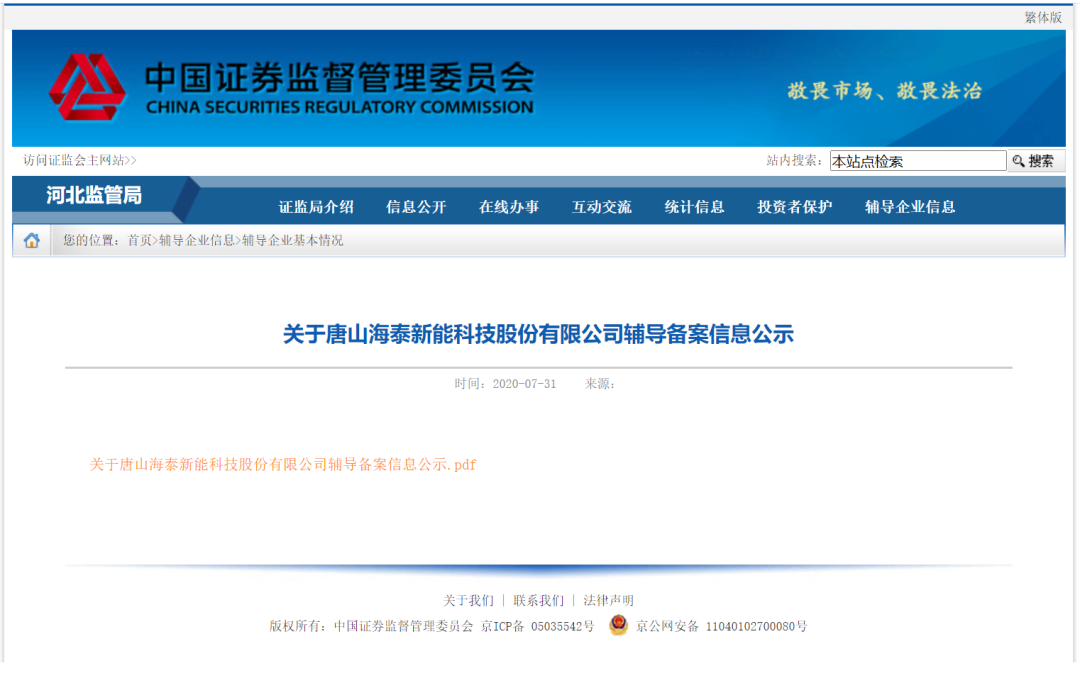The image size is (1080, 678).
Task: Open 关于我们 footer link
Action: tap(468, 601)
